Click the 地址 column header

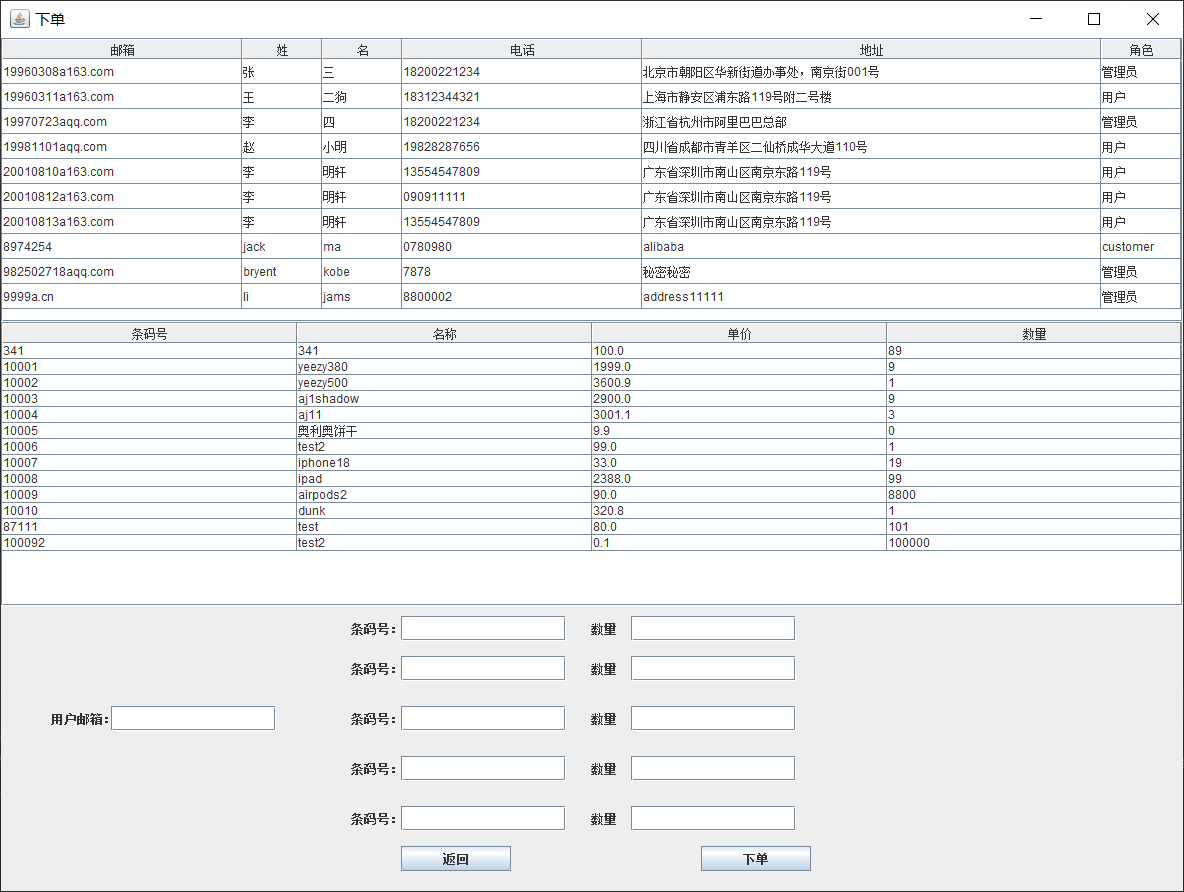click(x=870, y=47)
